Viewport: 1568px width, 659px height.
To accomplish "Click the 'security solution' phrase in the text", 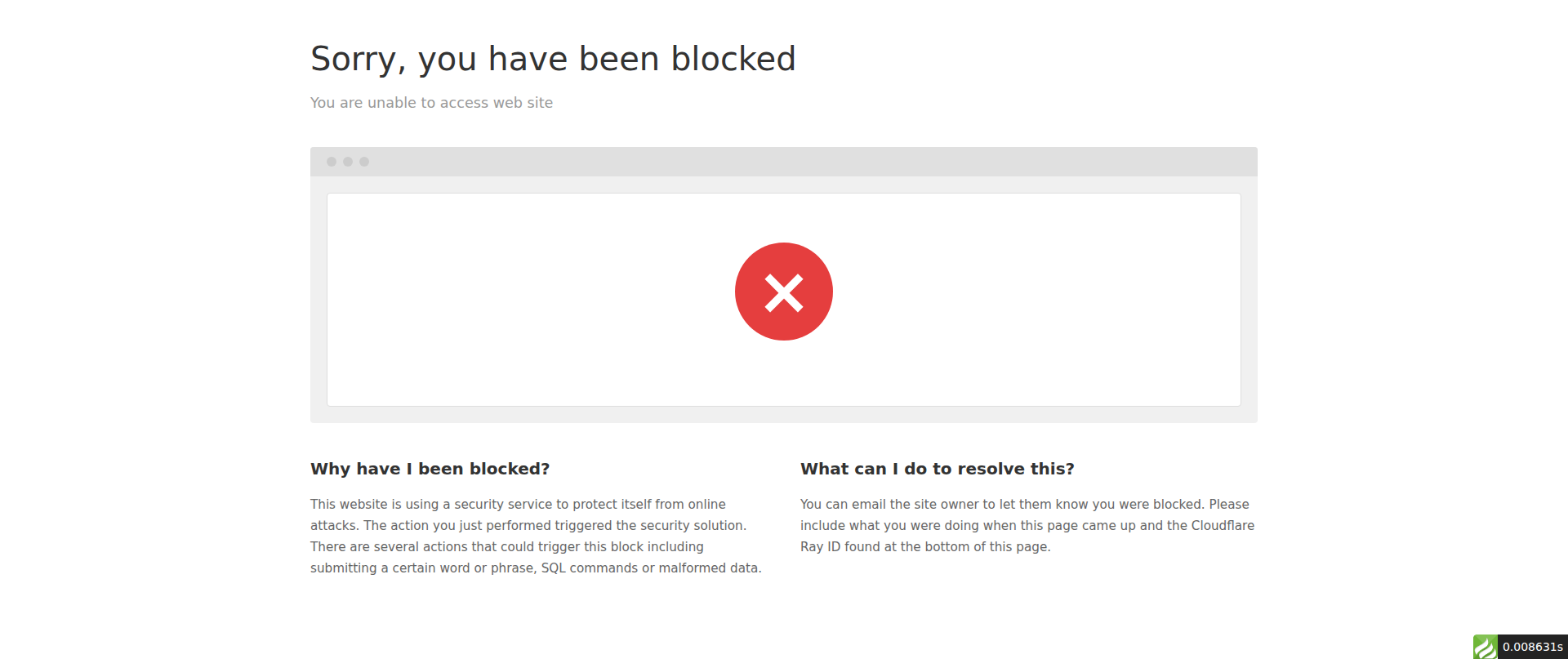I will (691, 525).
